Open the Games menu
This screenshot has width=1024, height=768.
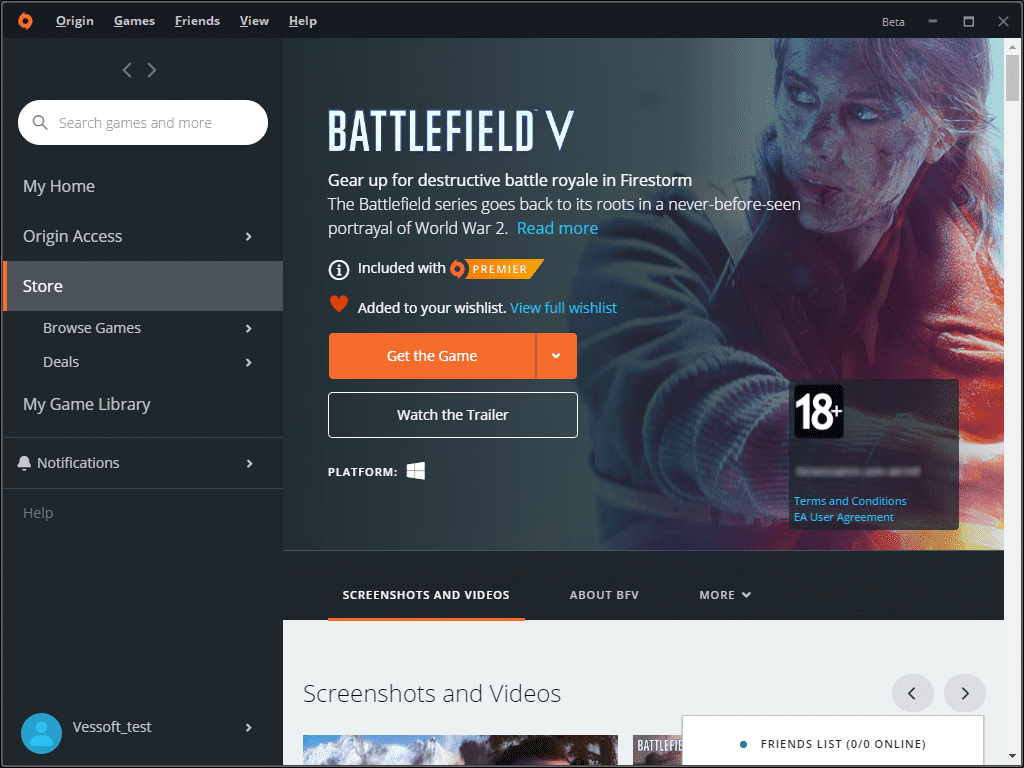(135, 21)
